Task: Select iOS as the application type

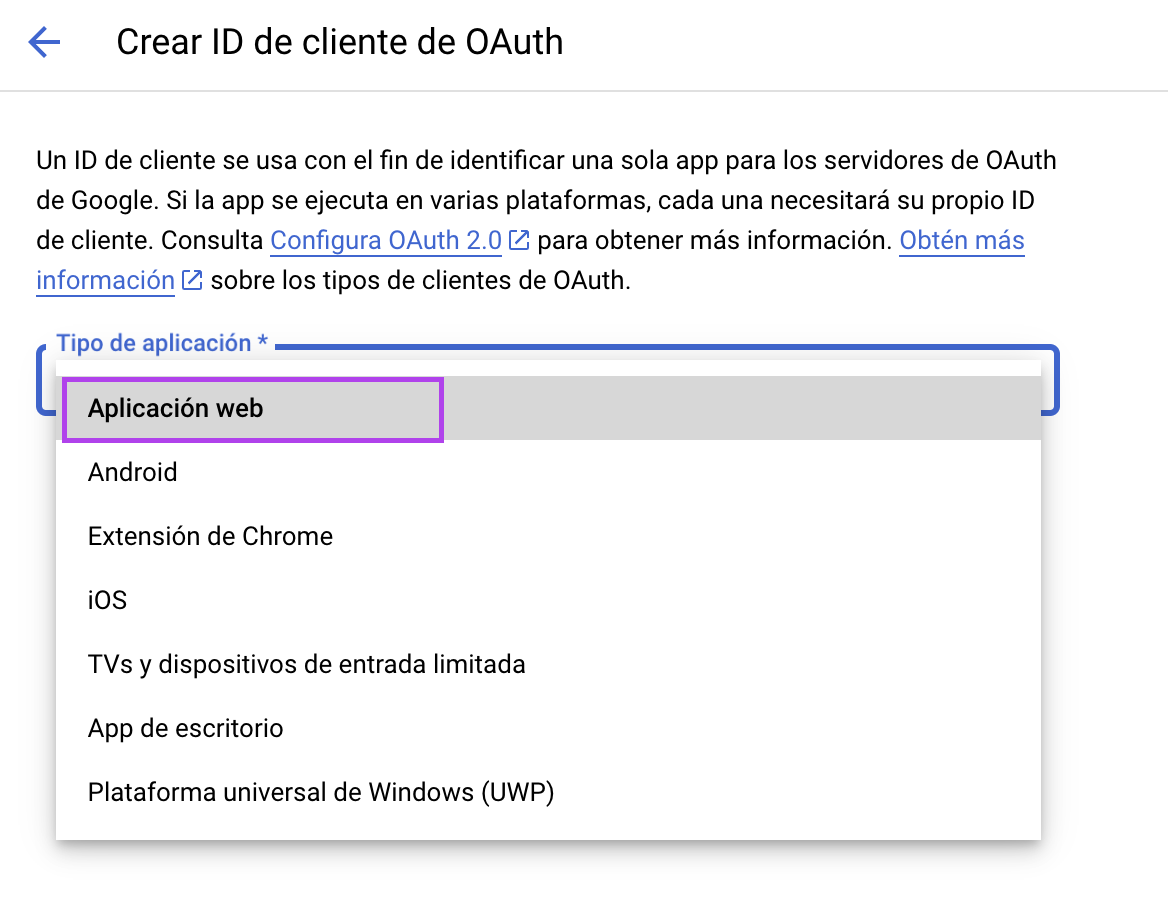Action: (x=108, y=600)
